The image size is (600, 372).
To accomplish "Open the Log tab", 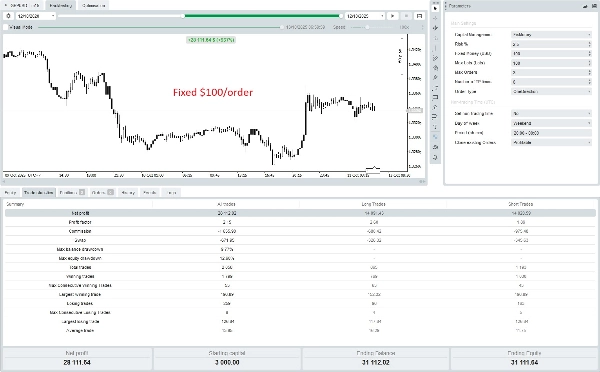I will tap(171, 193).
